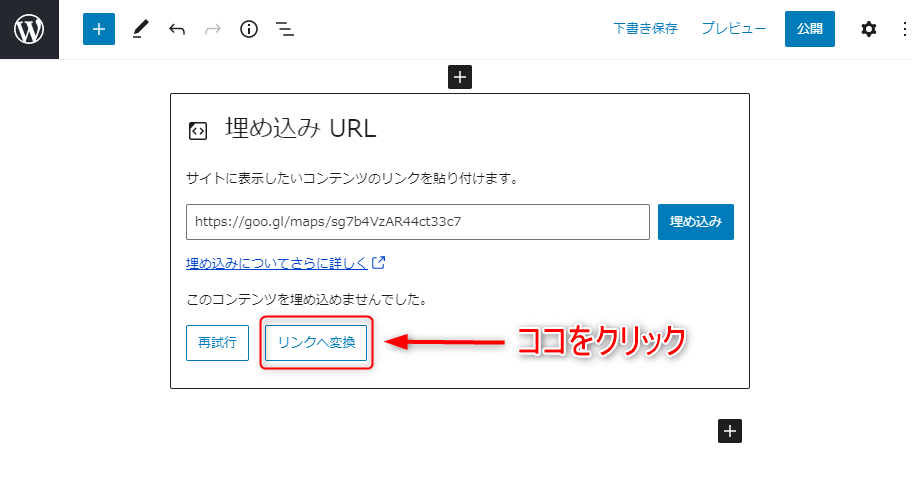Convert to link with リンクへ変換

tap(316, 343)
